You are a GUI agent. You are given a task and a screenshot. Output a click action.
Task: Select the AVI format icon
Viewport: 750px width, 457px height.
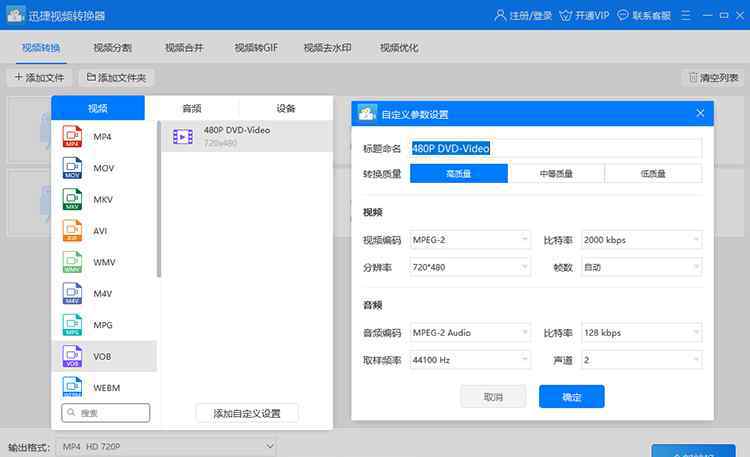[72, 231]
